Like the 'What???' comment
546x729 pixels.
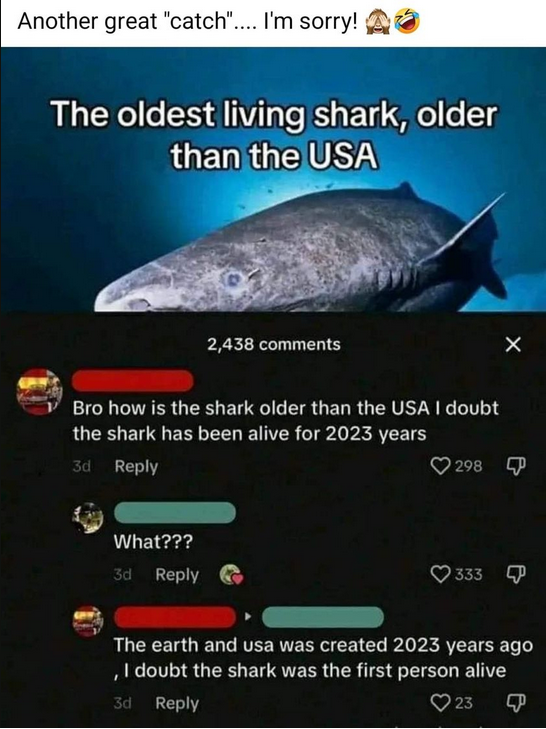[x=440, y=574]
